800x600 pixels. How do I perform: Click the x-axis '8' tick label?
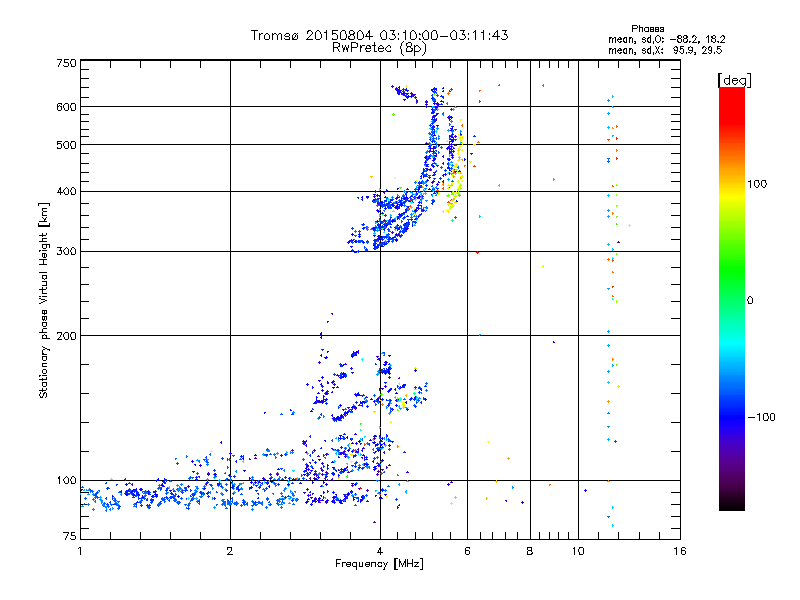point(530,551)
